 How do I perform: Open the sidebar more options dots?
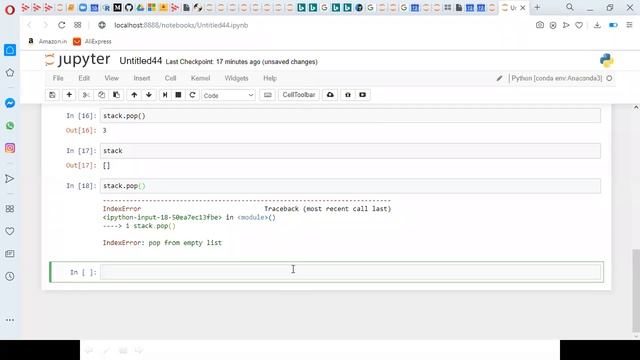tap(10, 320)
